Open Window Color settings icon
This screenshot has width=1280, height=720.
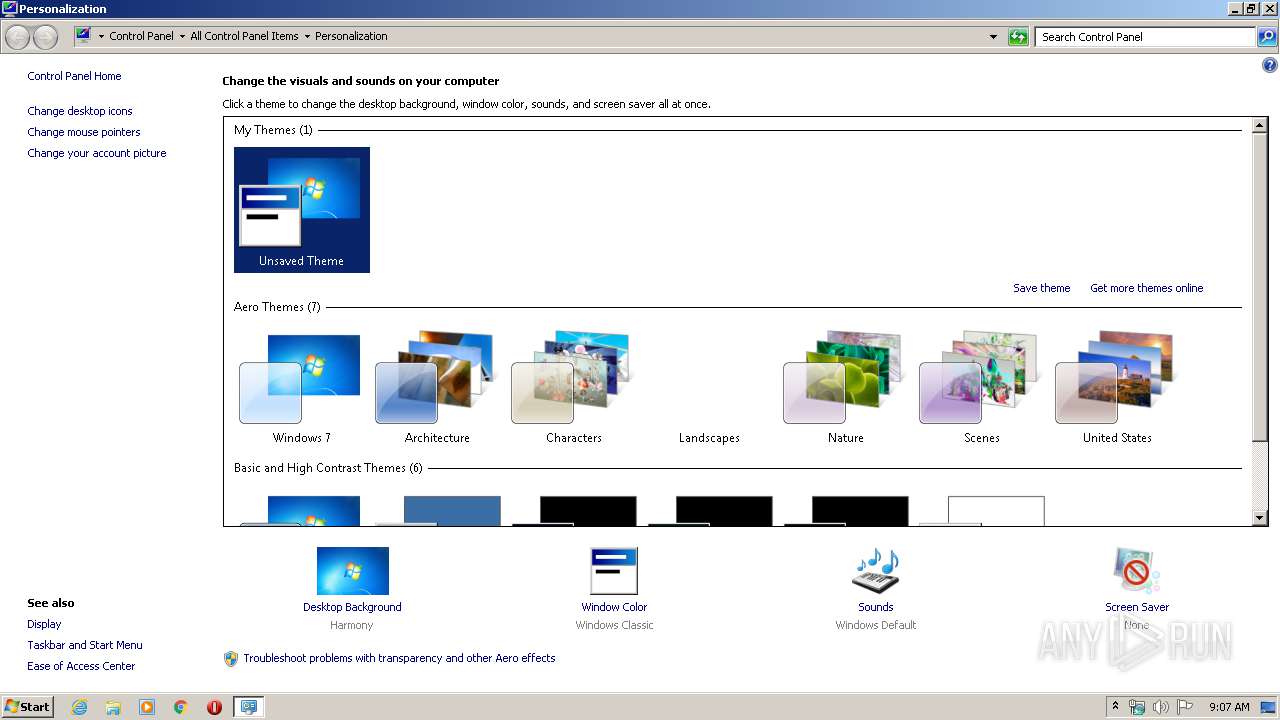click(614, 571)
